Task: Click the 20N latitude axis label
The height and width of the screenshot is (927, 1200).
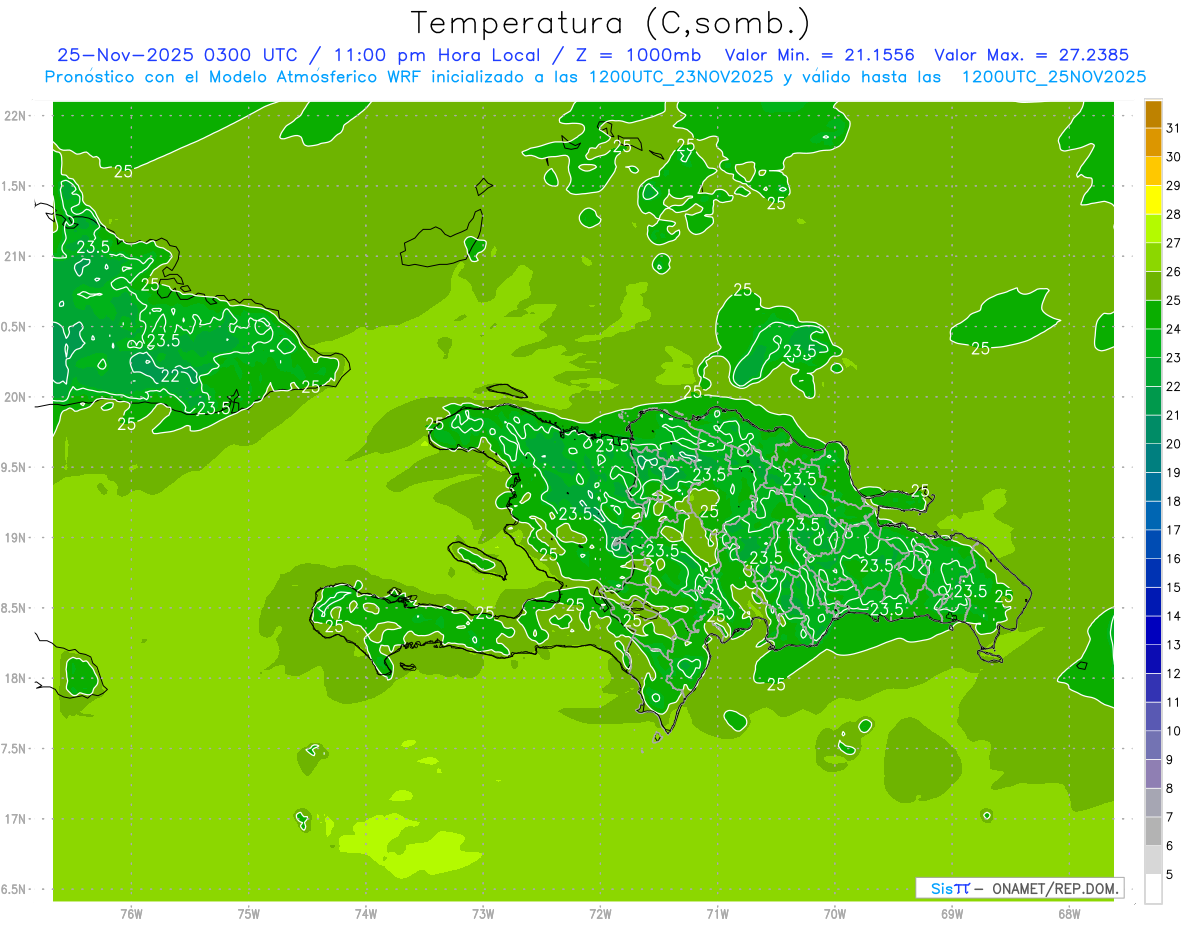Action: click(x=17, y=397)
